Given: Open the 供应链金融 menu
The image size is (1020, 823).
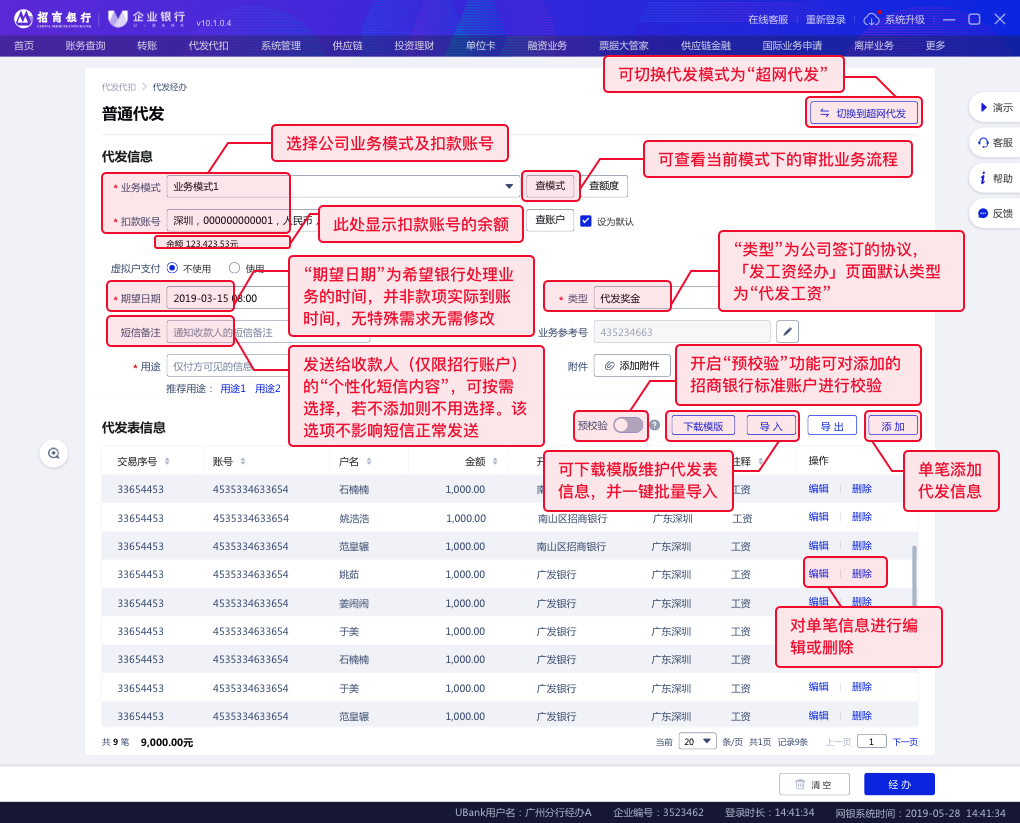Looking at the screenshot, I should (x=705, y=45).
